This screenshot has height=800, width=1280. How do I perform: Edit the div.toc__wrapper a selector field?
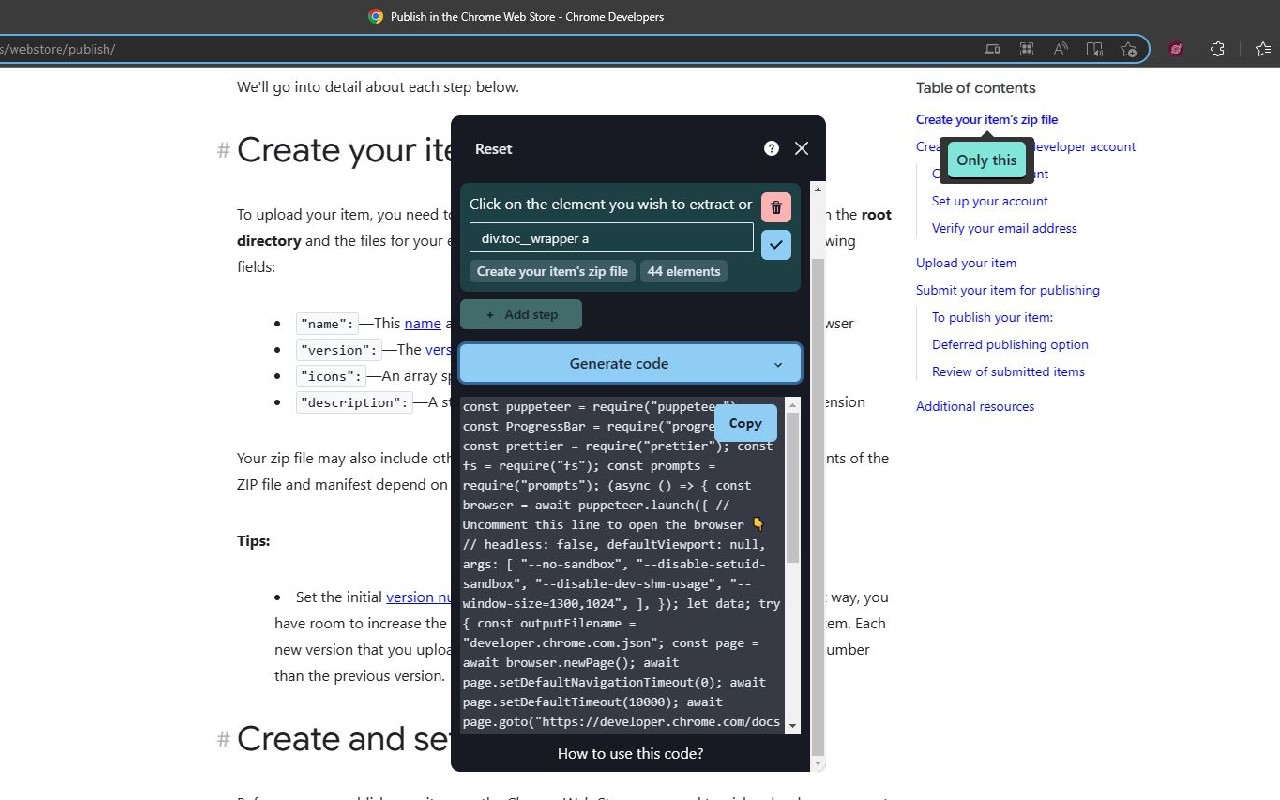pyautogui.click(x=611, y=238)
